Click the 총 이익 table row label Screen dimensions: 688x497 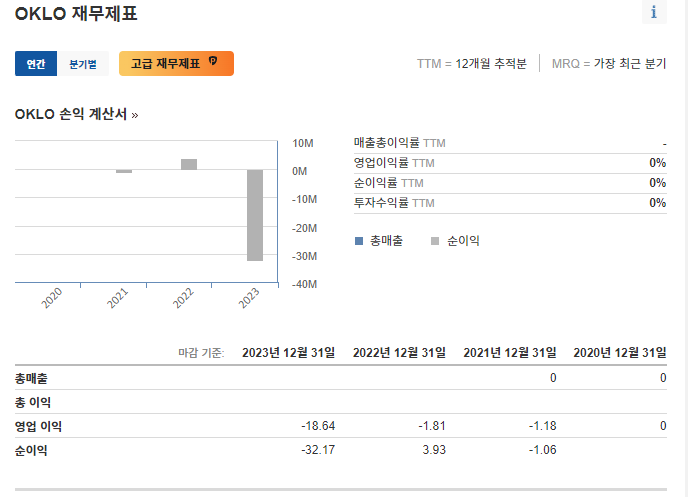click(x=33, y=402)
